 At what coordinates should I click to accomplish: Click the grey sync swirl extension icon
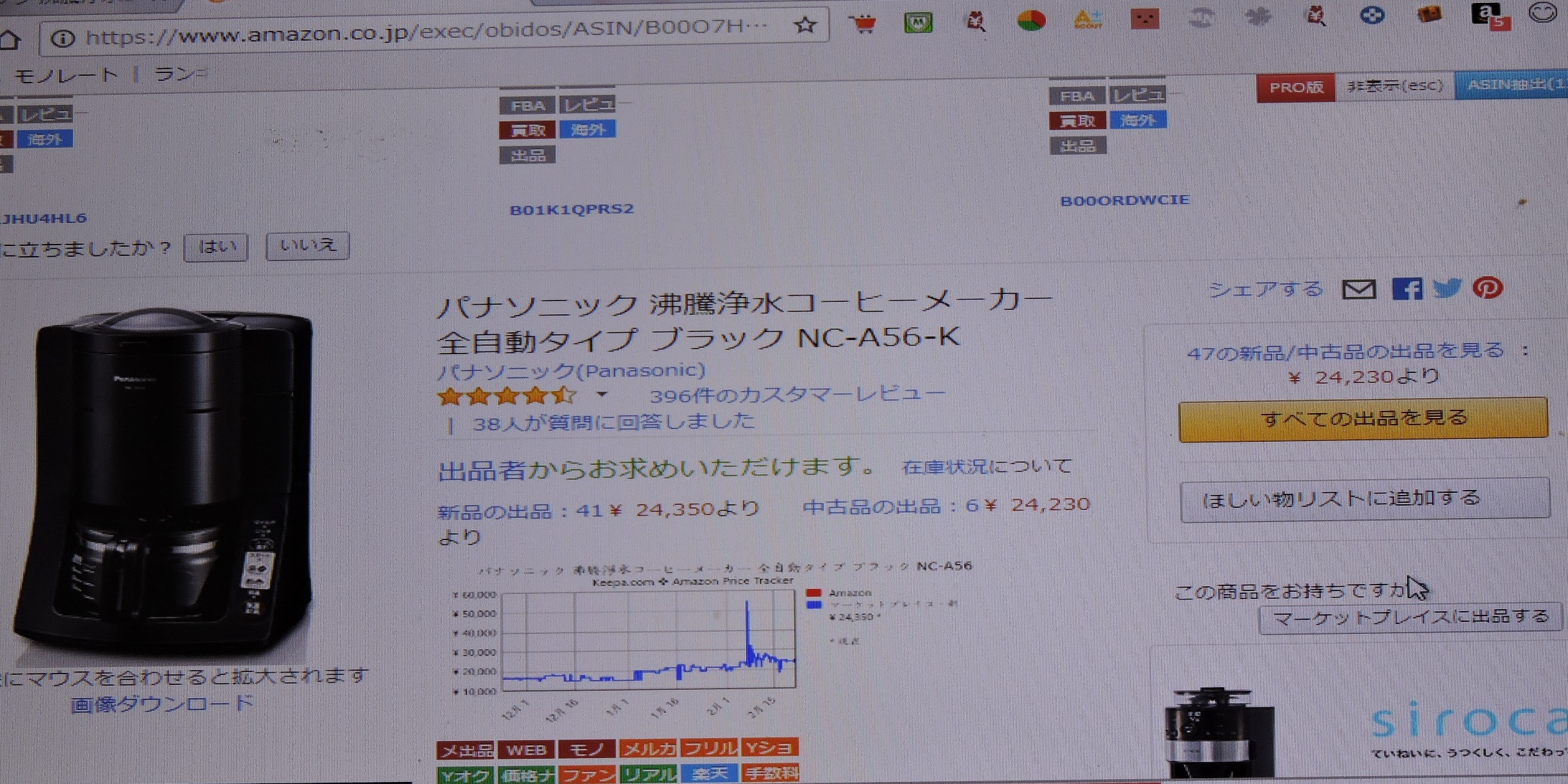click(1202, 17)
